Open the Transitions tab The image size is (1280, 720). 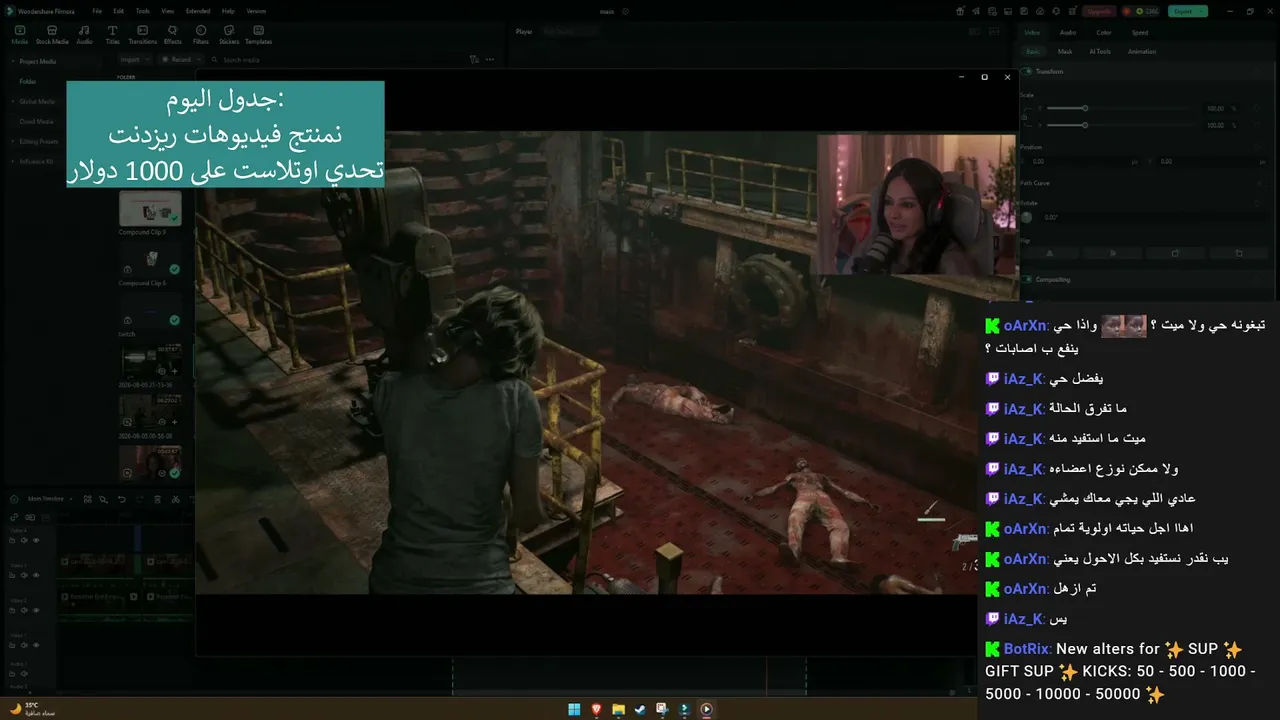[x=143, y=35]
